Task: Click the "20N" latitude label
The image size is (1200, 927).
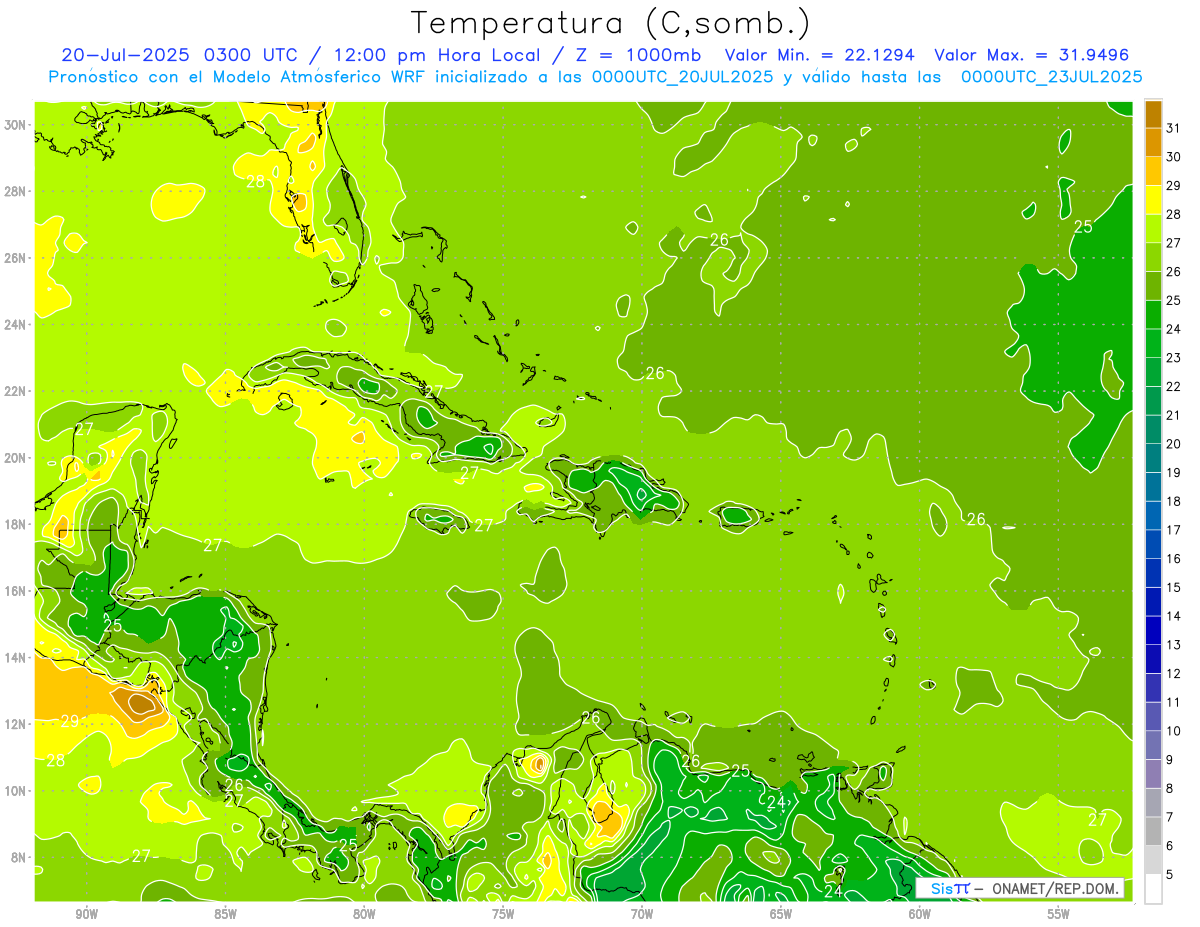Action: [x=17, y=457]
